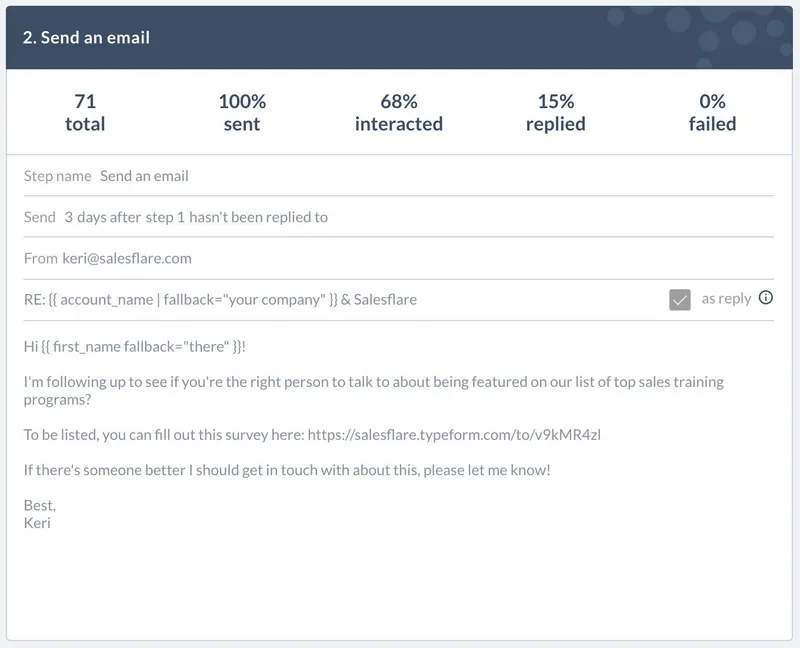Click the Best, Keri signature text
Image resolution: width=800 pixels, height=648 pixels.
(x=40, y=514)
